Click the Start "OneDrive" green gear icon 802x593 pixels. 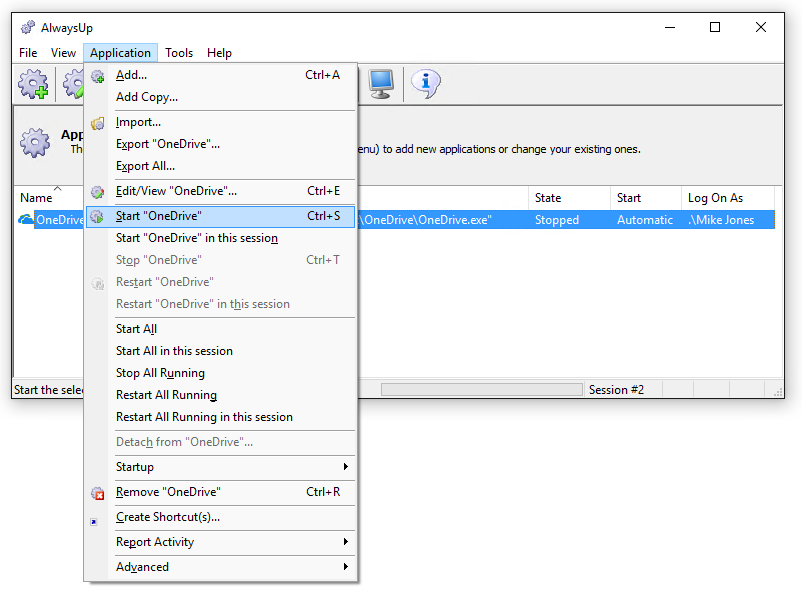tap(97, 216)
